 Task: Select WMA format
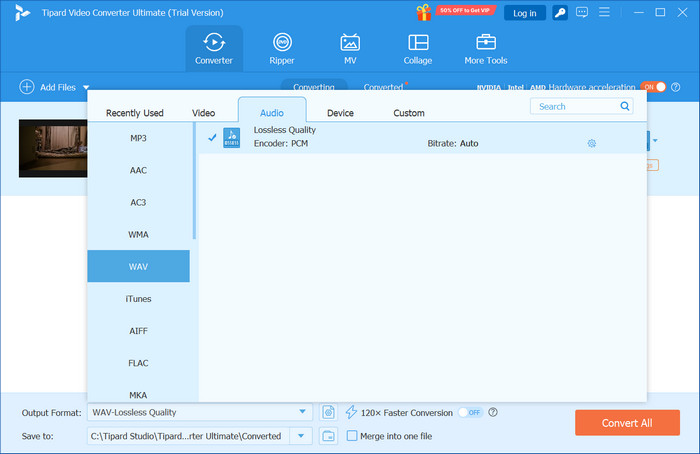click(138, 234)
